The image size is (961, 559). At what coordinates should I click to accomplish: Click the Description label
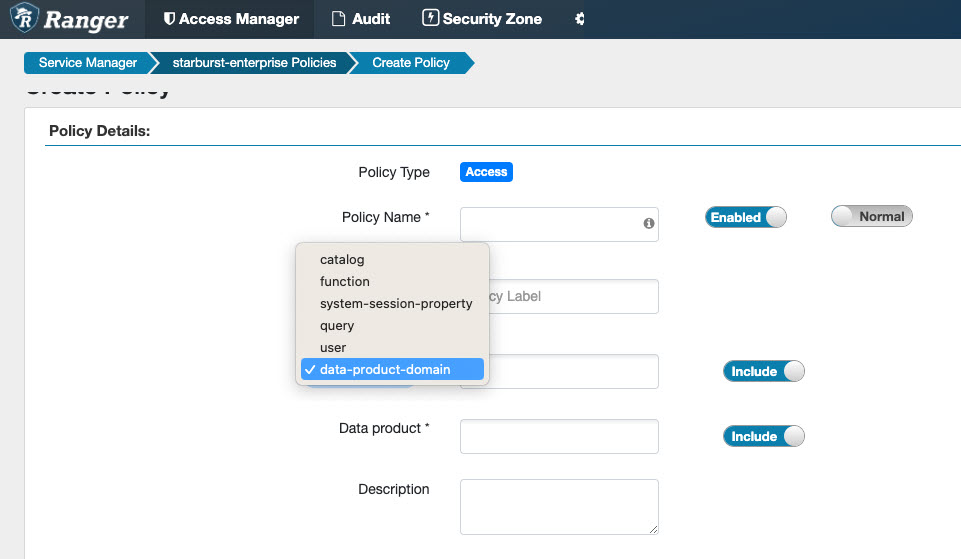(x=393, y=489)
